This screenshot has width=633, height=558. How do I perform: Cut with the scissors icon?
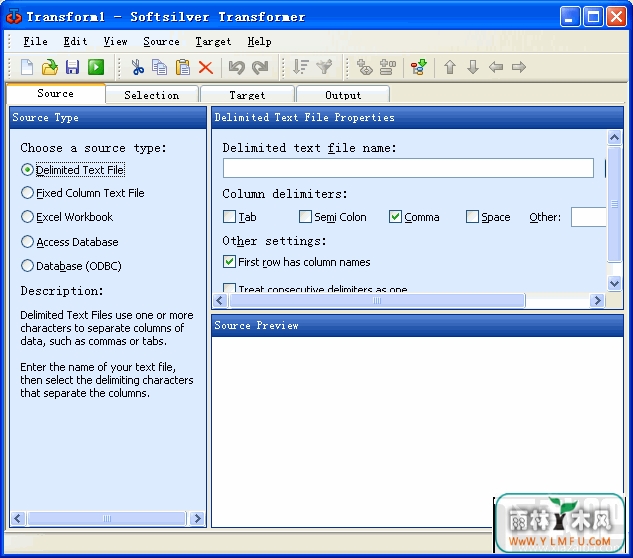tap(138, 67)
